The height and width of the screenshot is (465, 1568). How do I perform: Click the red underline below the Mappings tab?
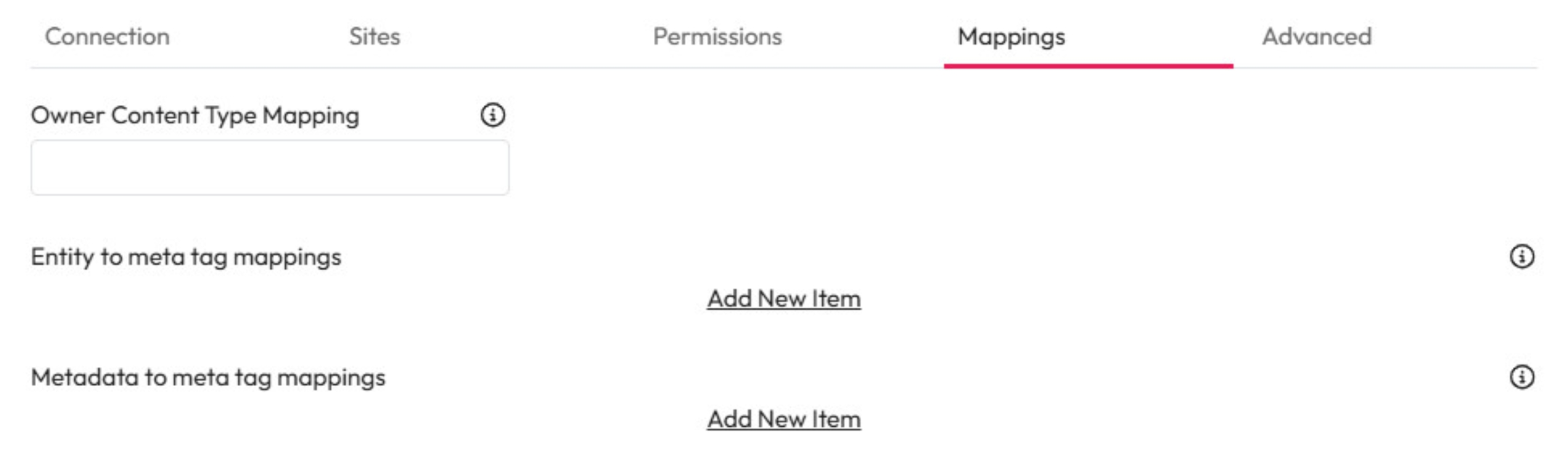click(x=1088, y=66)
